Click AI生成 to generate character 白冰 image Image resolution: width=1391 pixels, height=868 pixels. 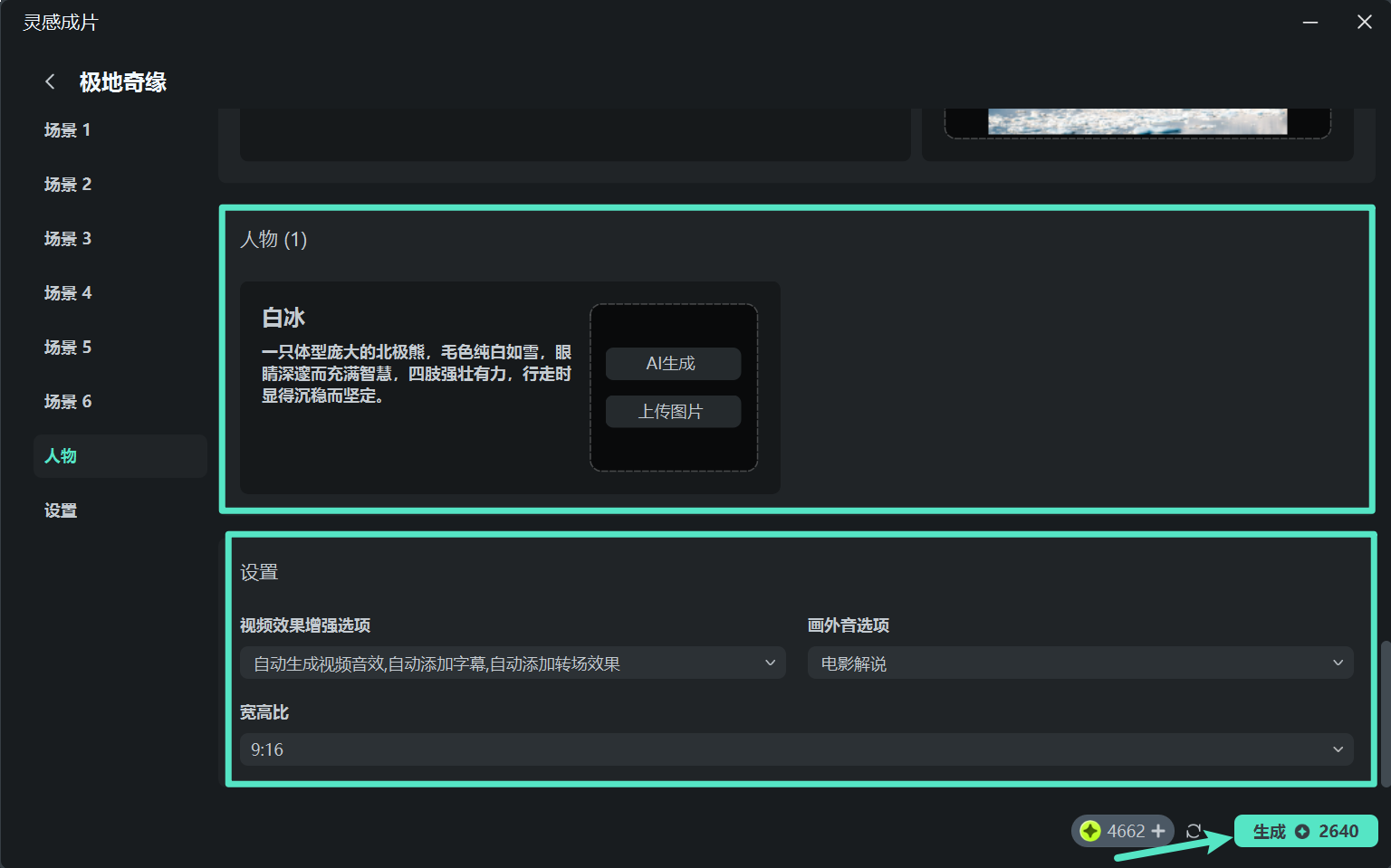[673, 363]
